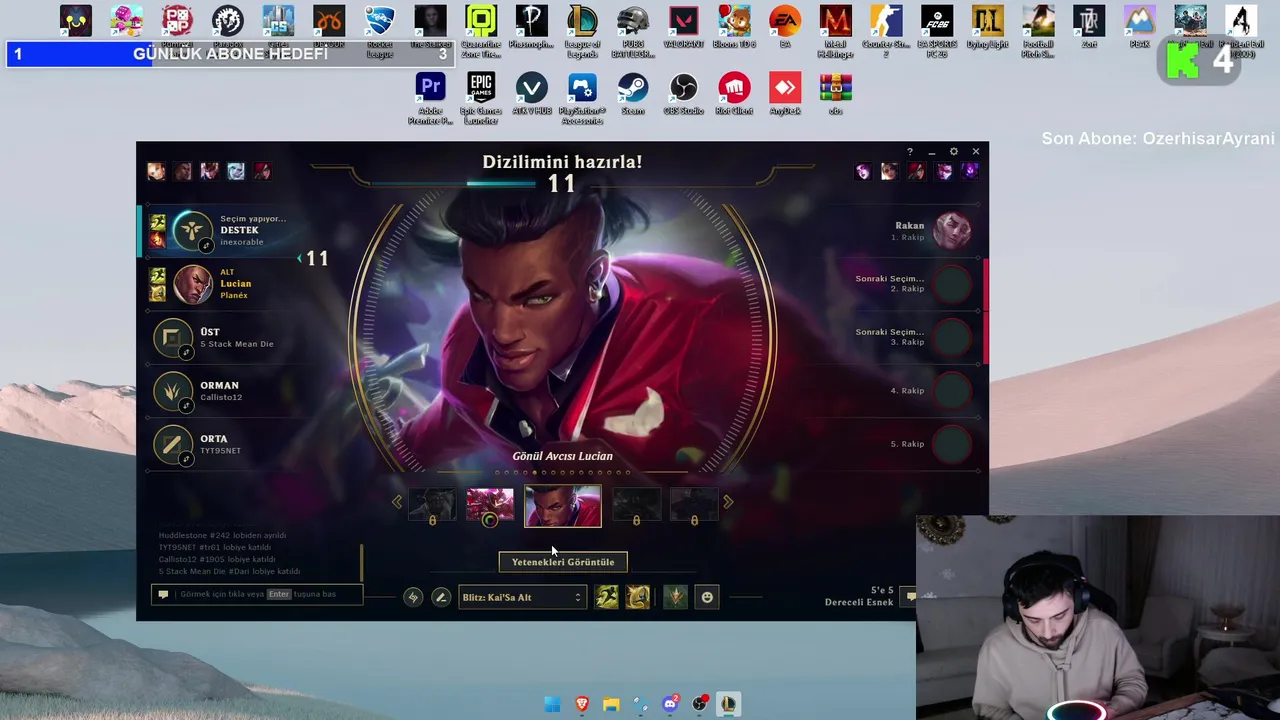This screenshot has height=720, width=1280.
Task: Click Yetenekleri Görüntüle button
Action: [x=563, y=562]
